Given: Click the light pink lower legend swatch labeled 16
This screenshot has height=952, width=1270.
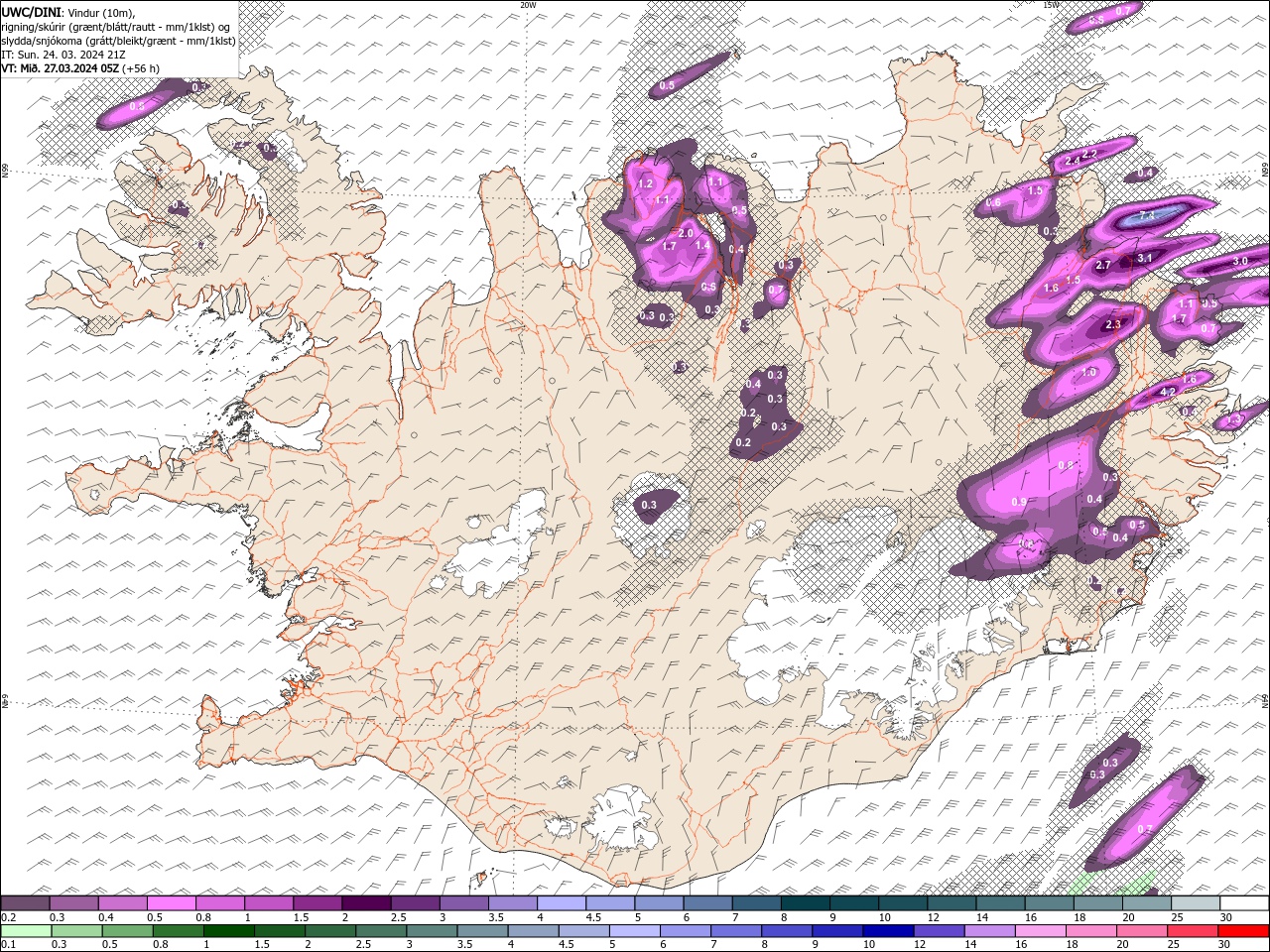Looking at the screenshot, I should point(1040,930).
